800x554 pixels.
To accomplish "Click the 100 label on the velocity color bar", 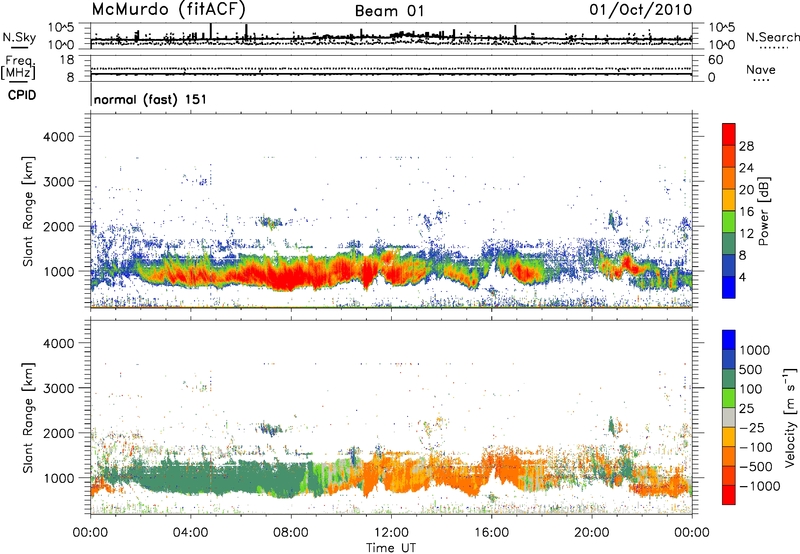I will [x=751, y=389].
